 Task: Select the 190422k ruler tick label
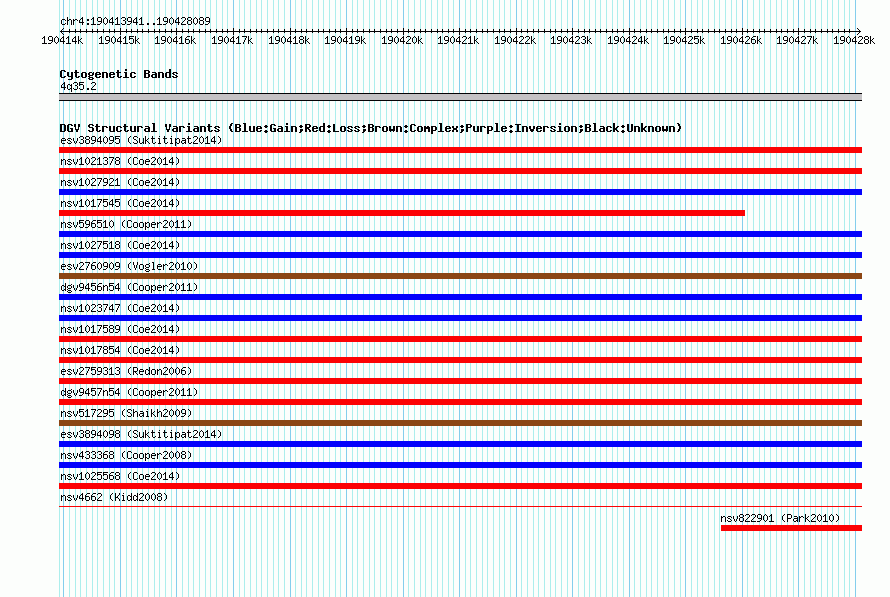point(515,40)
